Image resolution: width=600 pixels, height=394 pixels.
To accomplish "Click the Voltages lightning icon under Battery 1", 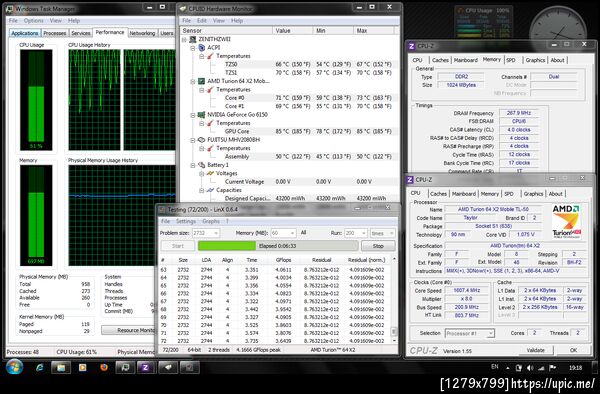I will pyautogui.click(x=210, y=173).
